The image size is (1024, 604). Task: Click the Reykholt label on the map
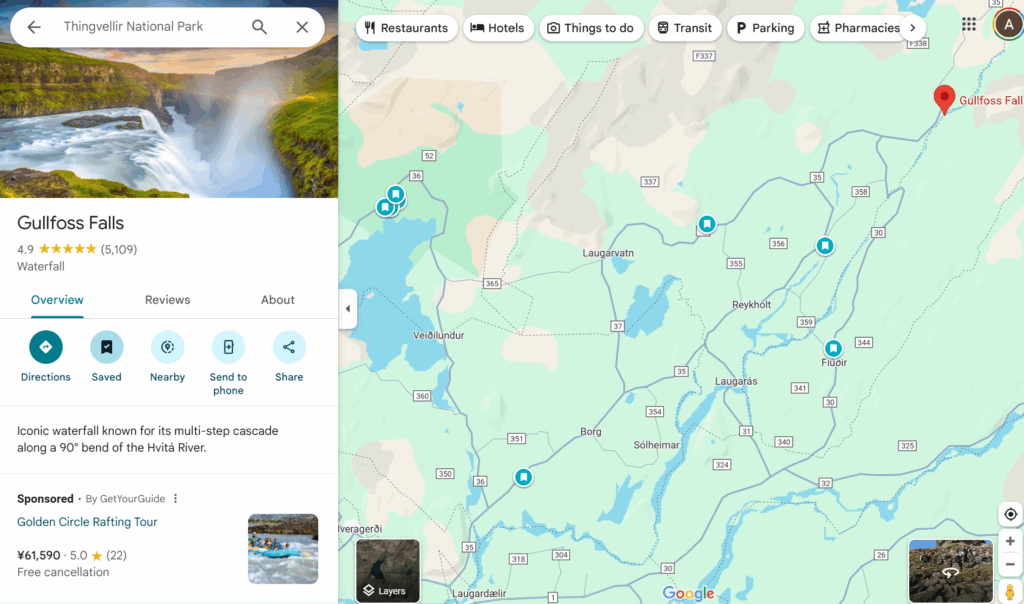coord(752,304)
